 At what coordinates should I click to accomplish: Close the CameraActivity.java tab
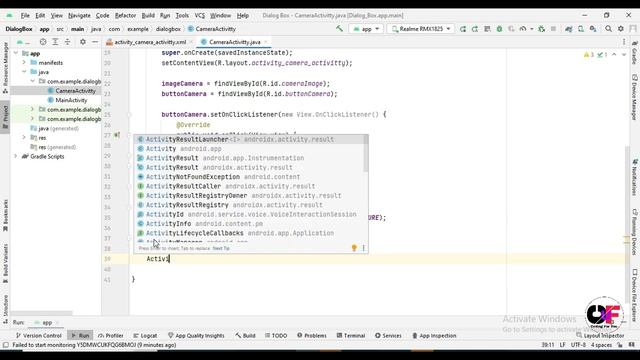265,42
